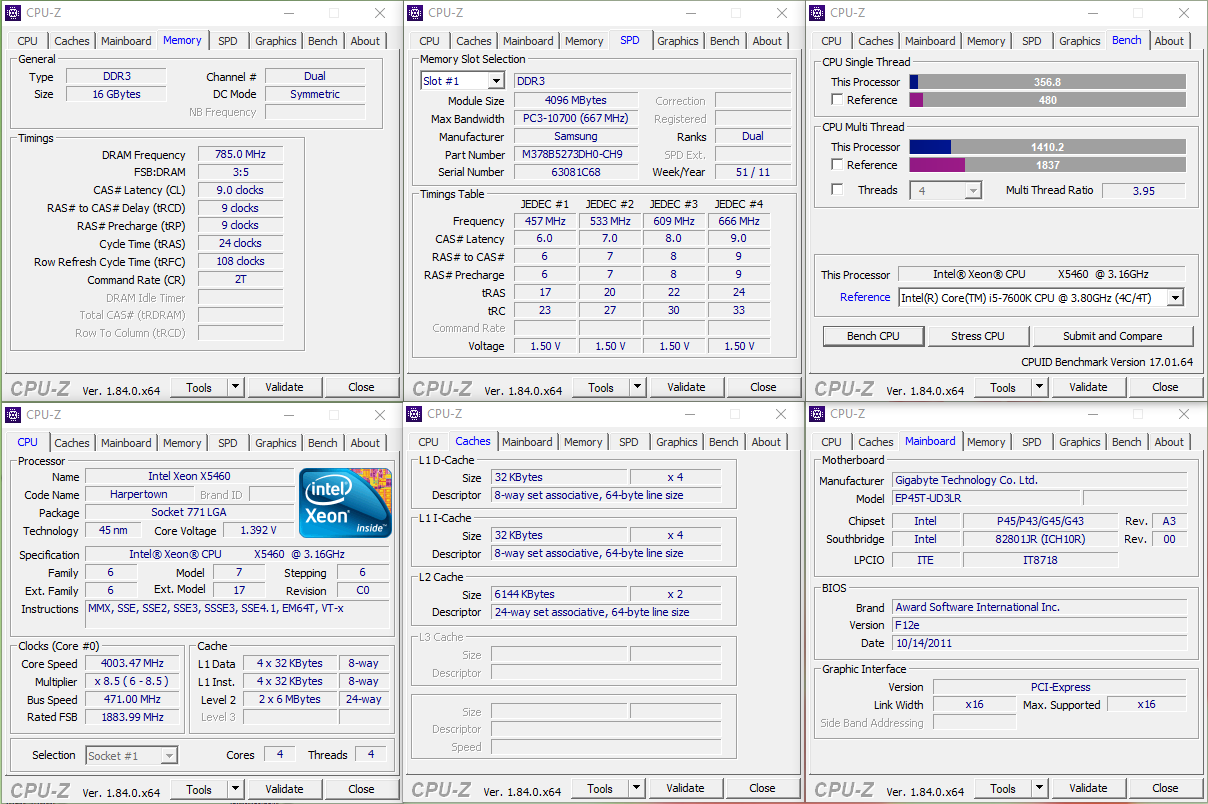Open Tools dropdown arrow in CPU window

pyautogui.click(x=236, y=789)
